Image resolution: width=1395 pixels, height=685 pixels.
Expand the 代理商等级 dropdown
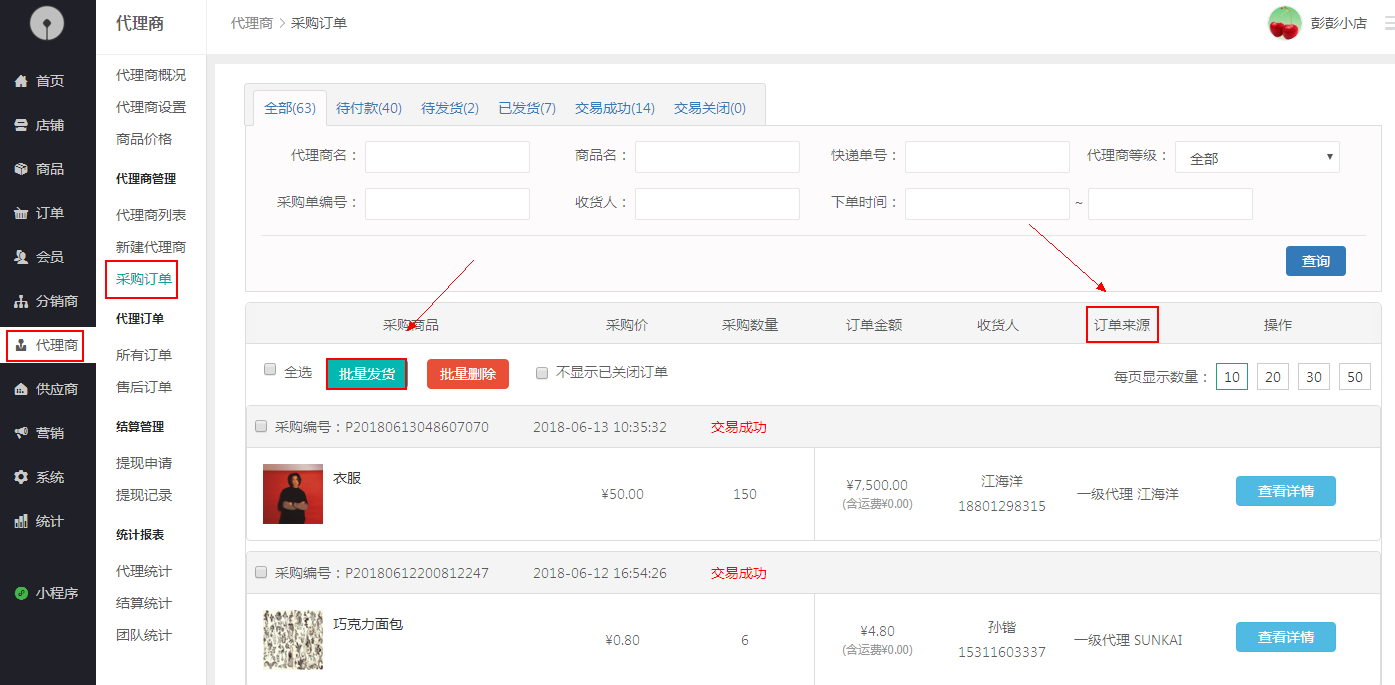pyautogui.click(x=1257, y=157)
